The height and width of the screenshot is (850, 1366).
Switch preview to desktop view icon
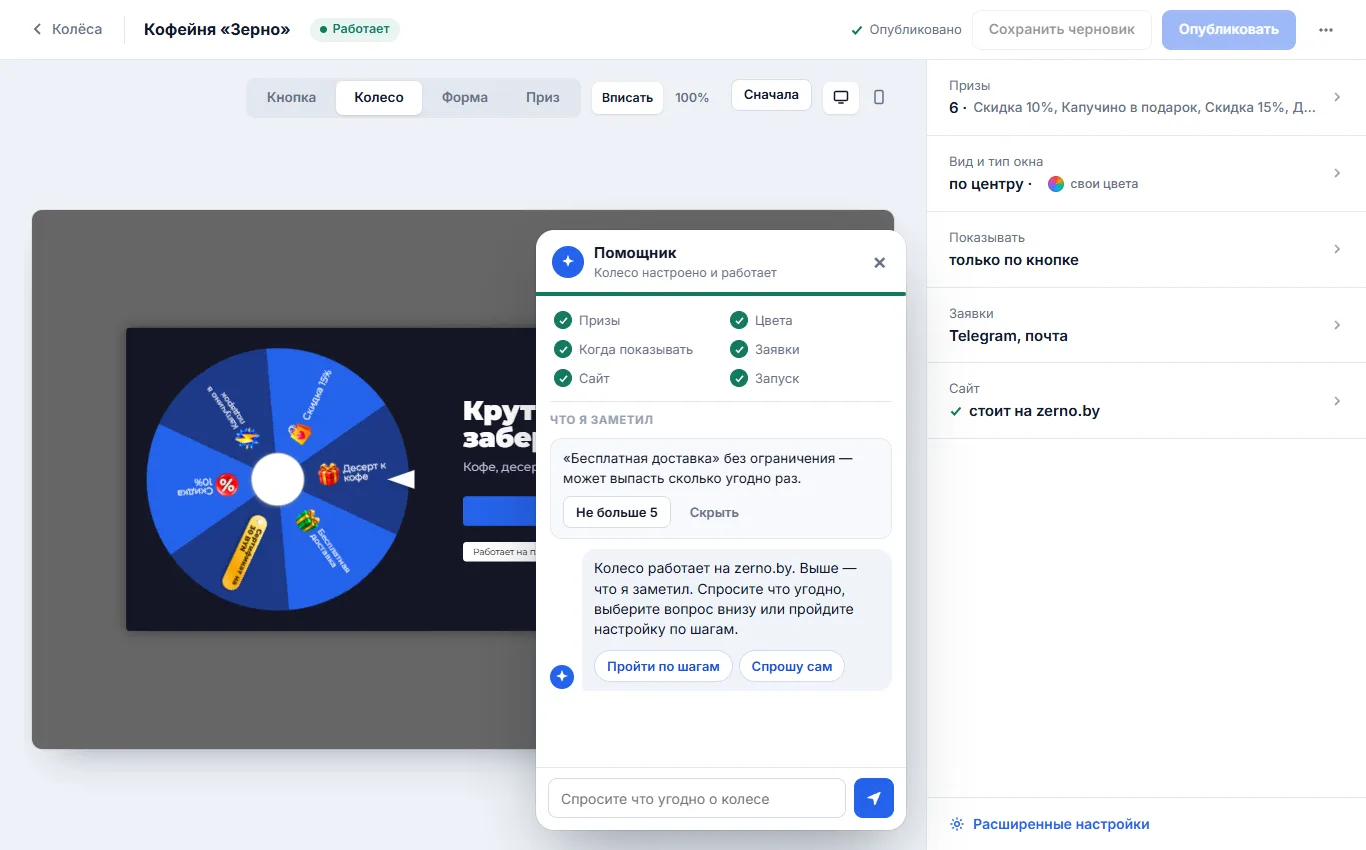(x=841, y=97)
